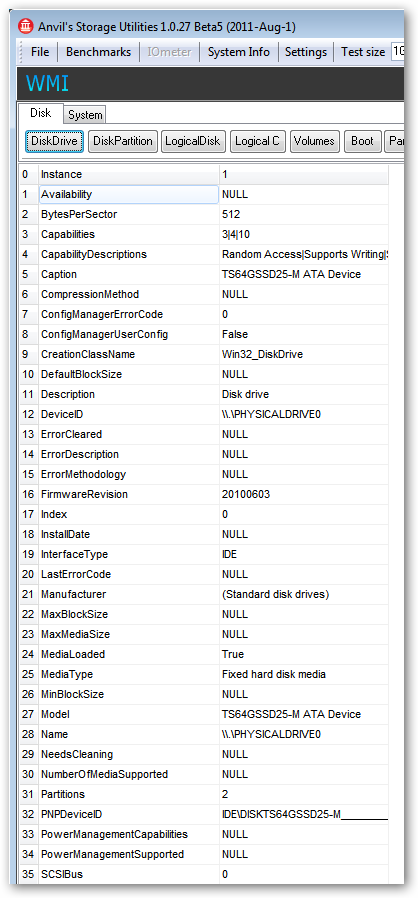Select the MaxBlockSize property name
The width and height of the screenshot is (418, 898).
coord(74,614)
